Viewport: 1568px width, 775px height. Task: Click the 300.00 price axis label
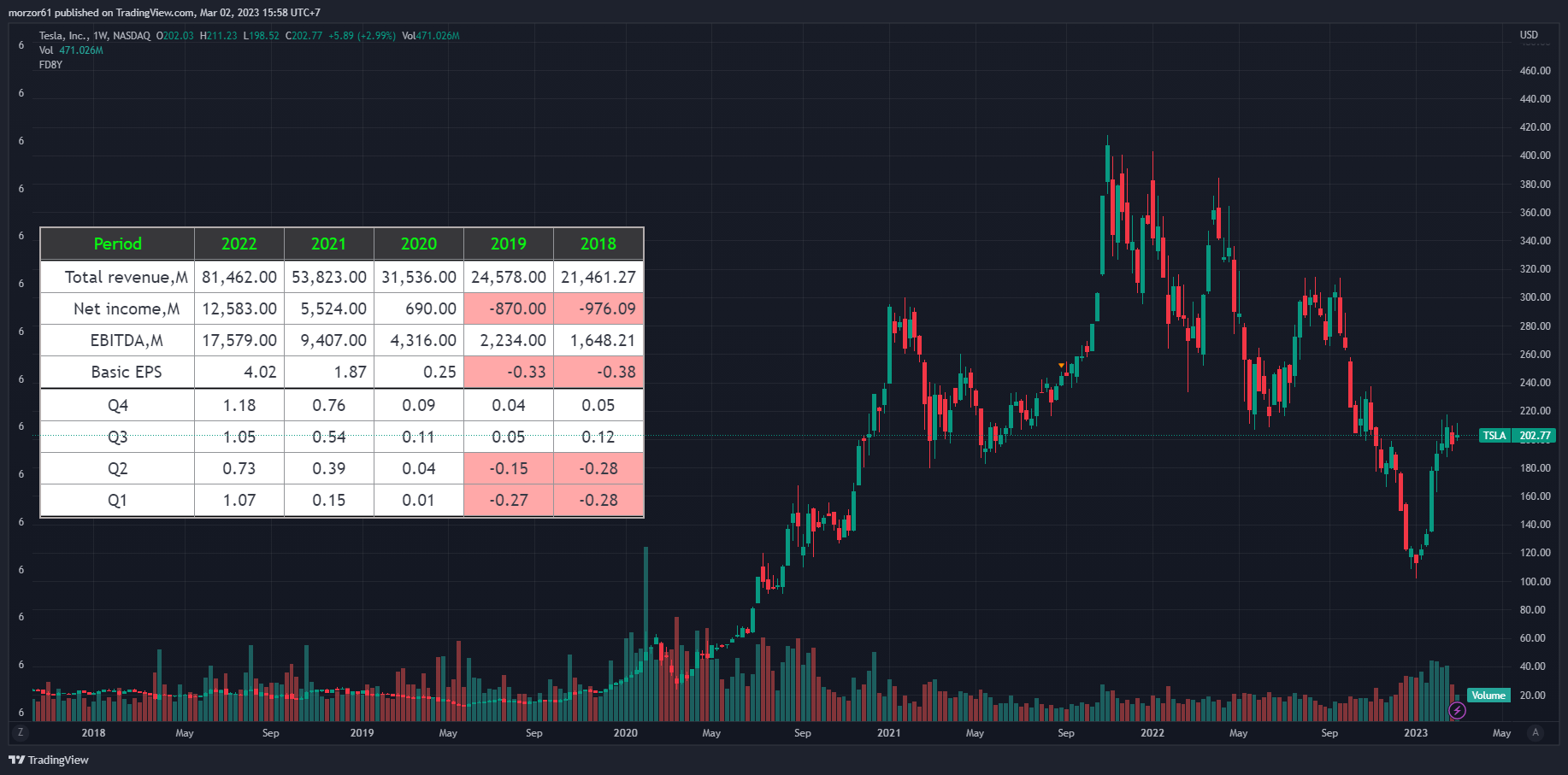pos(1535,297)
